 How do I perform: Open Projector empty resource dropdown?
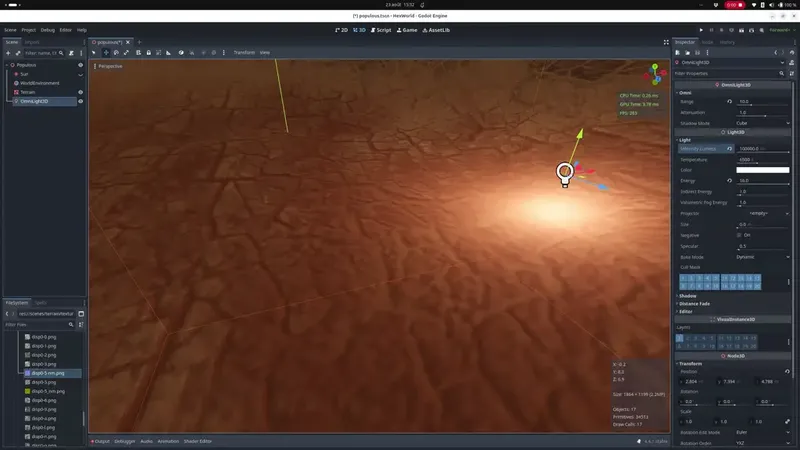[763, 213]
